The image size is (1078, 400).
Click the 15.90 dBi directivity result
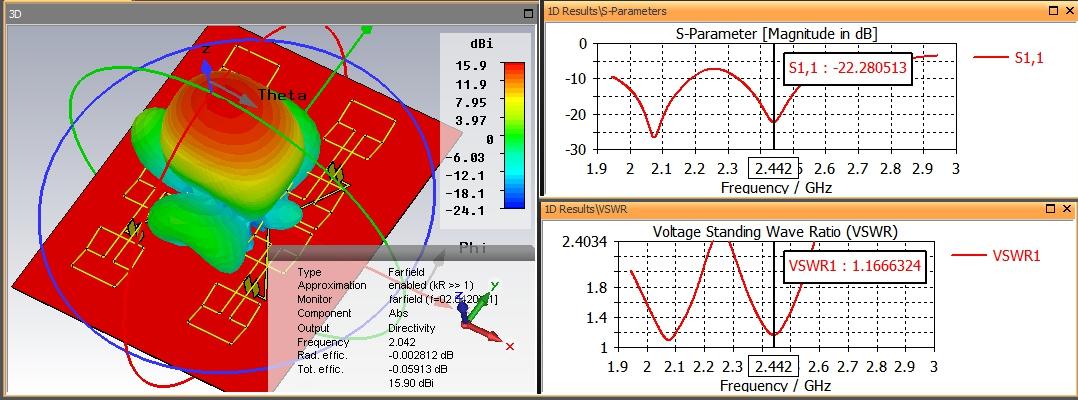(411, 383)
